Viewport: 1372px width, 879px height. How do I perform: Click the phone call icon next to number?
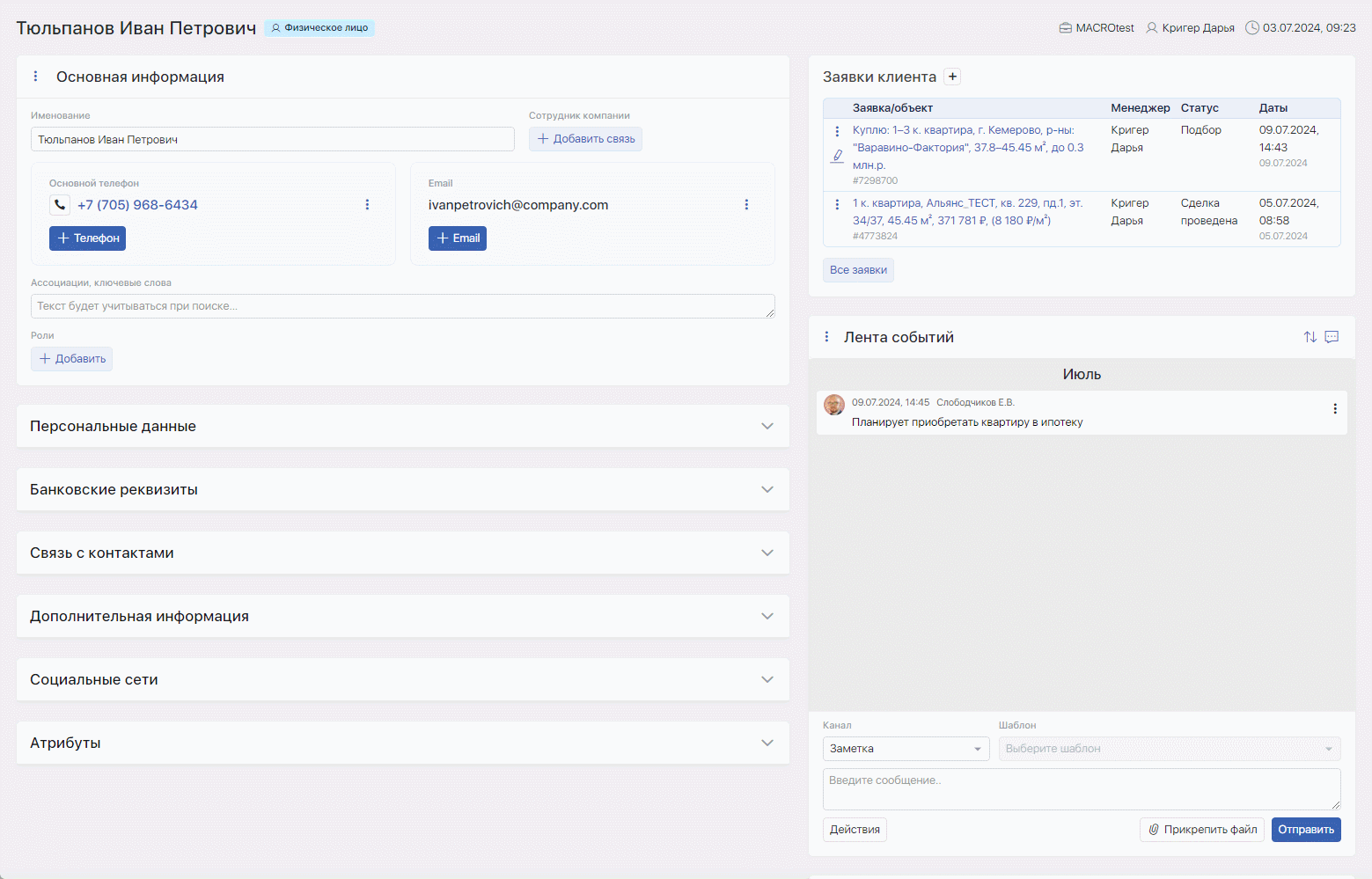[x=60, y=205]
